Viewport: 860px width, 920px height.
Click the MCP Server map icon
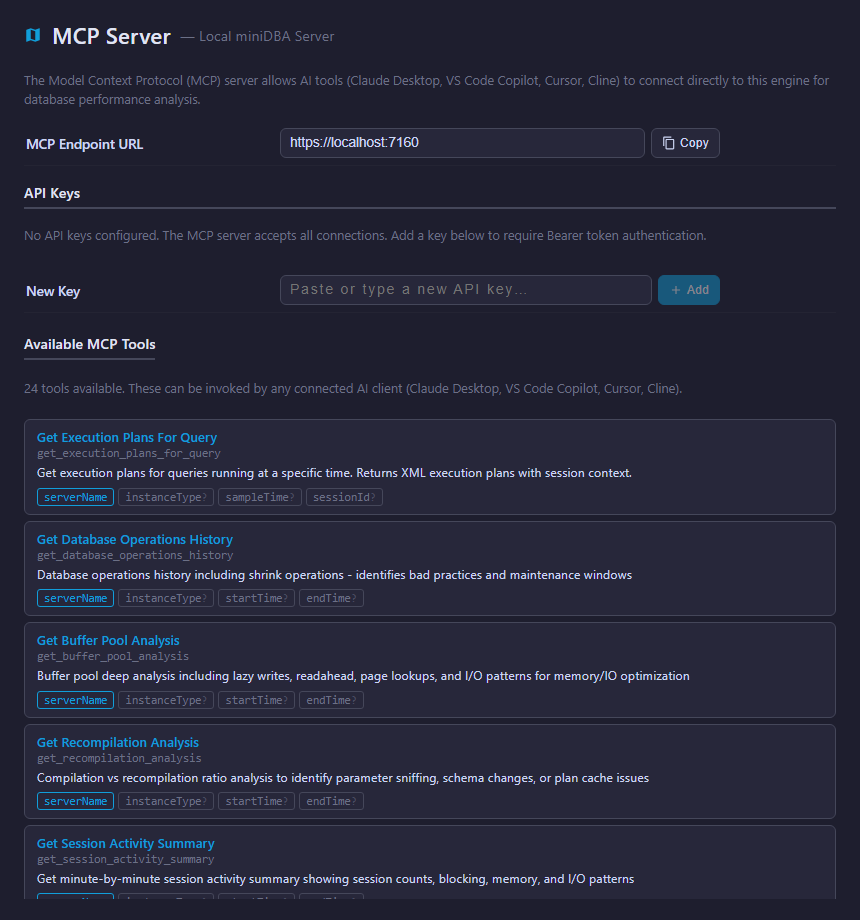pyautogui.click(x=33, y=36)
